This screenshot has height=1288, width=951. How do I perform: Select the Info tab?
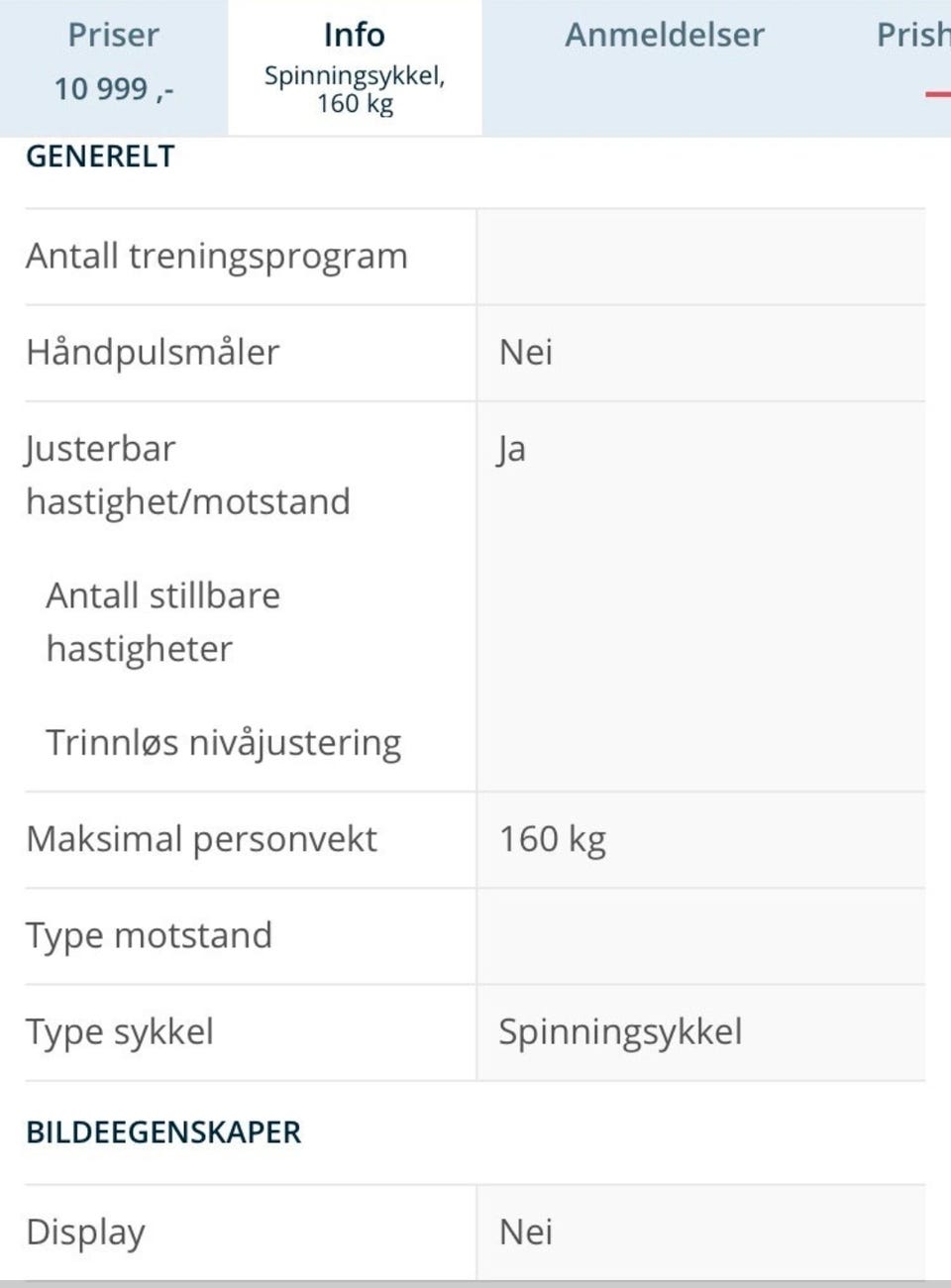355,67
